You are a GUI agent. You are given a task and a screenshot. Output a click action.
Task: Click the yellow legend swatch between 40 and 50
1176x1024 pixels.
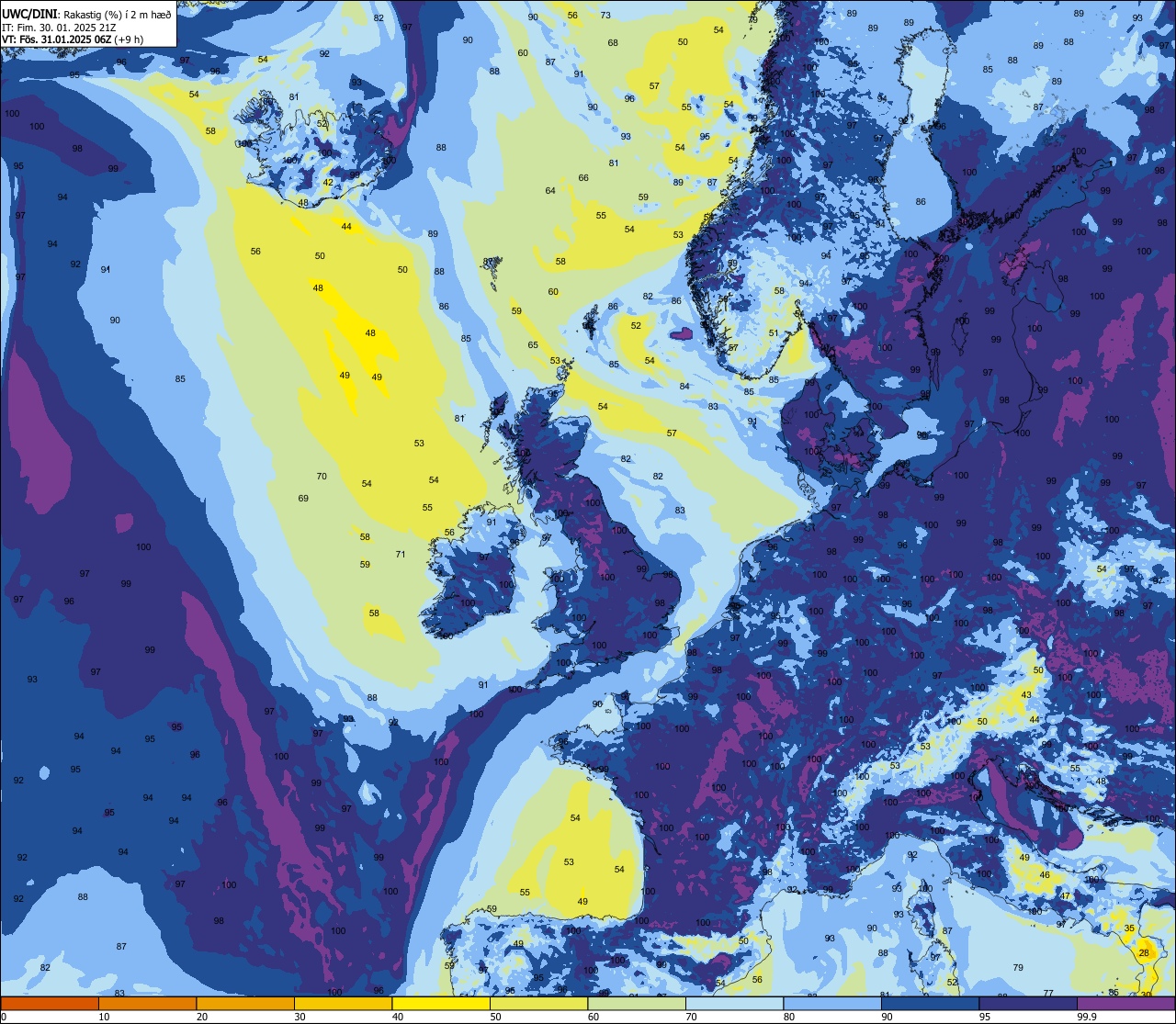coord(441,1003)
